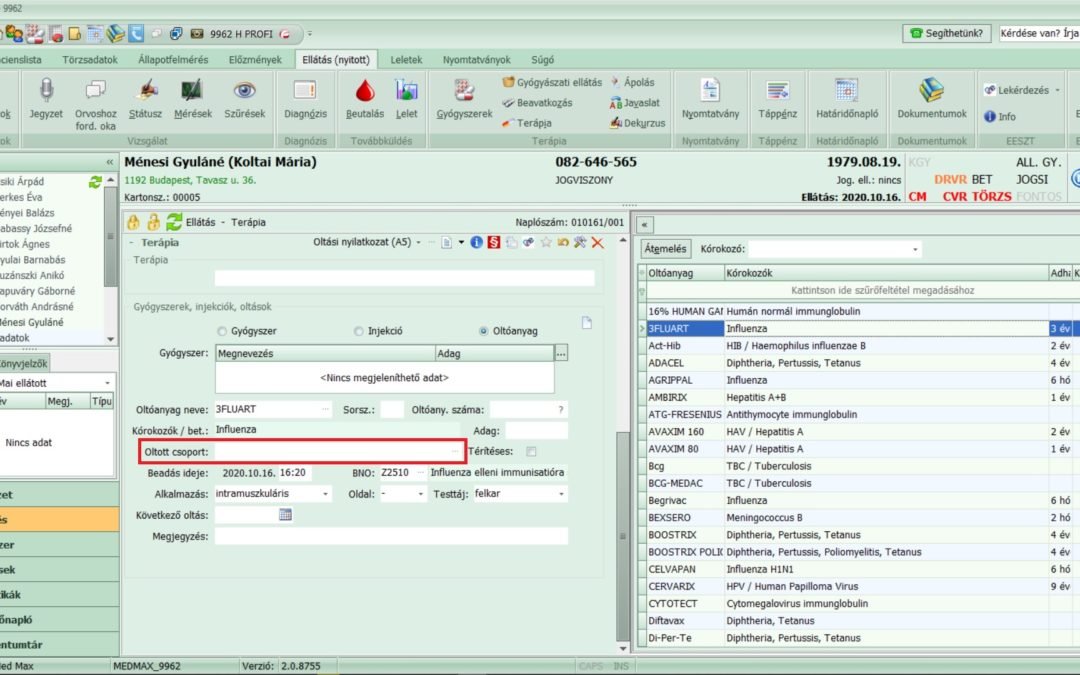Open the calendar picker for Következő oltás
The width and height of the screenshot is (1080, 675).
(285, 514)
